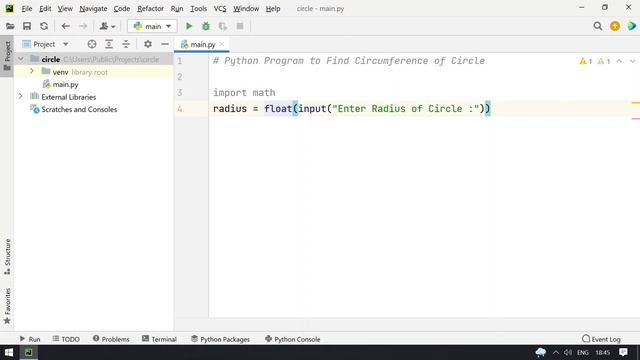The height and width of the screenshot is (360, 640).
Task: Select opened file locate target icon
Action: [x=92, y=44]
